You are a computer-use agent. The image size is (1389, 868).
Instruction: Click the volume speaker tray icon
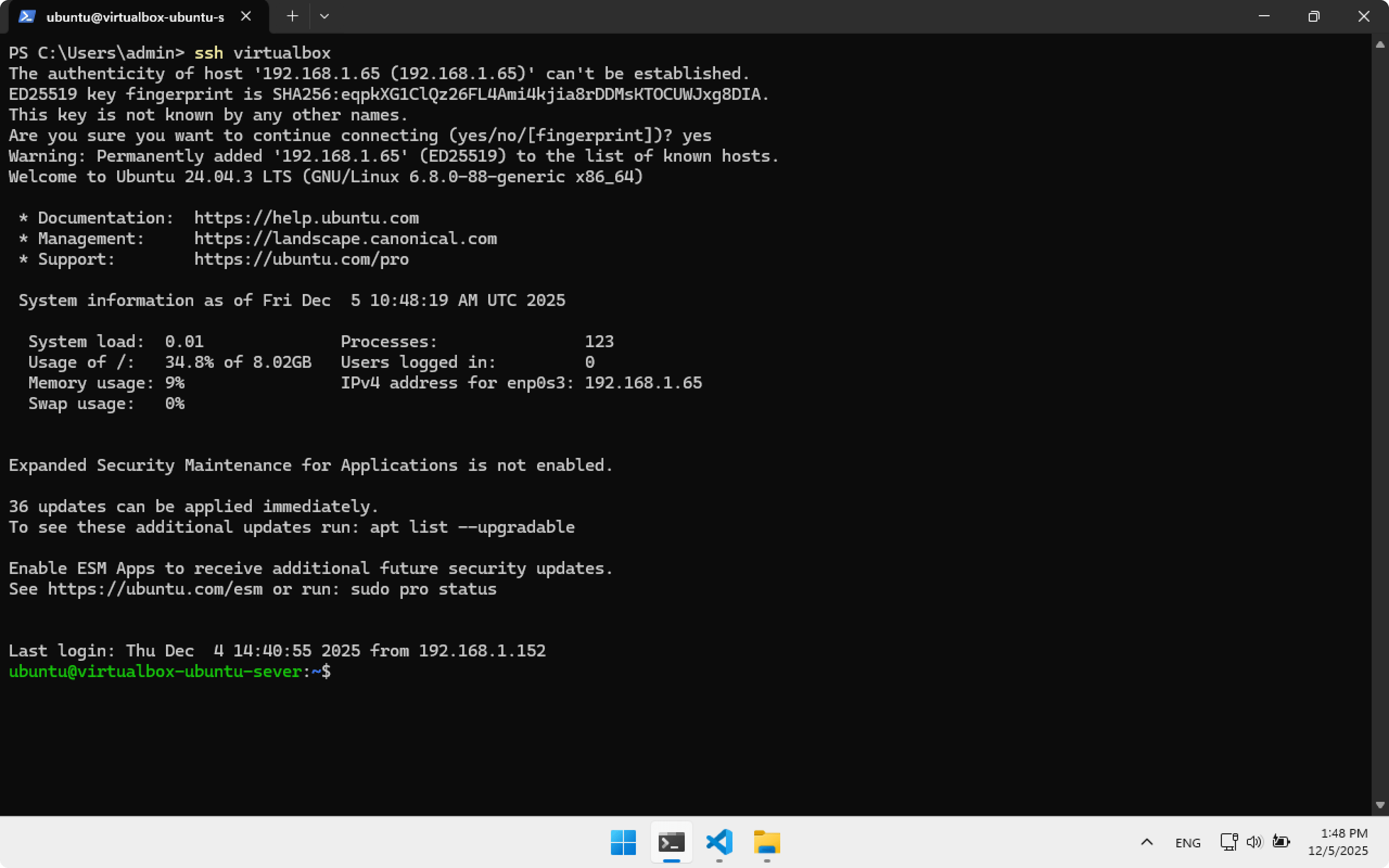1254,841
